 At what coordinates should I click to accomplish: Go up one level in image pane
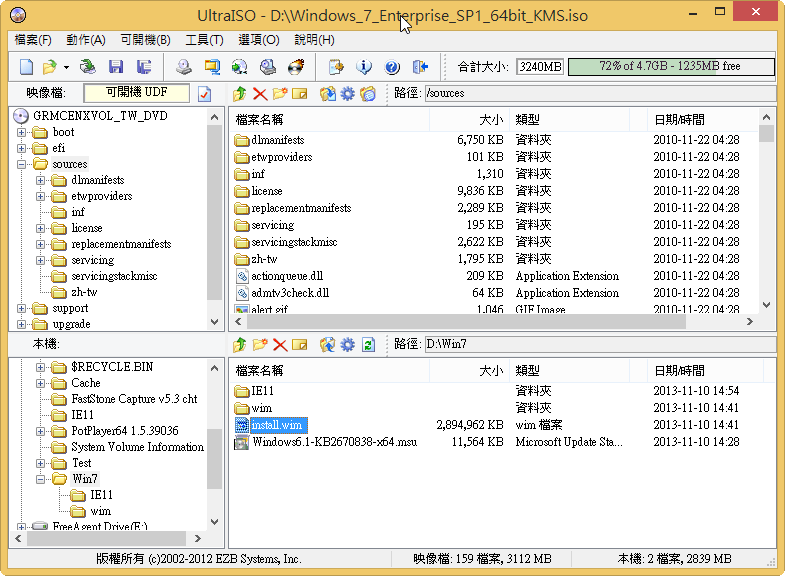click(240, 94)
